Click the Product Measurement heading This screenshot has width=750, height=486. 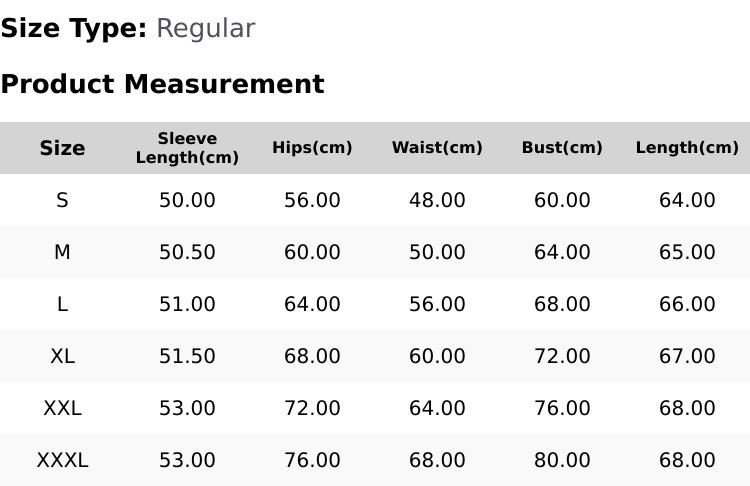pos(163,84)
